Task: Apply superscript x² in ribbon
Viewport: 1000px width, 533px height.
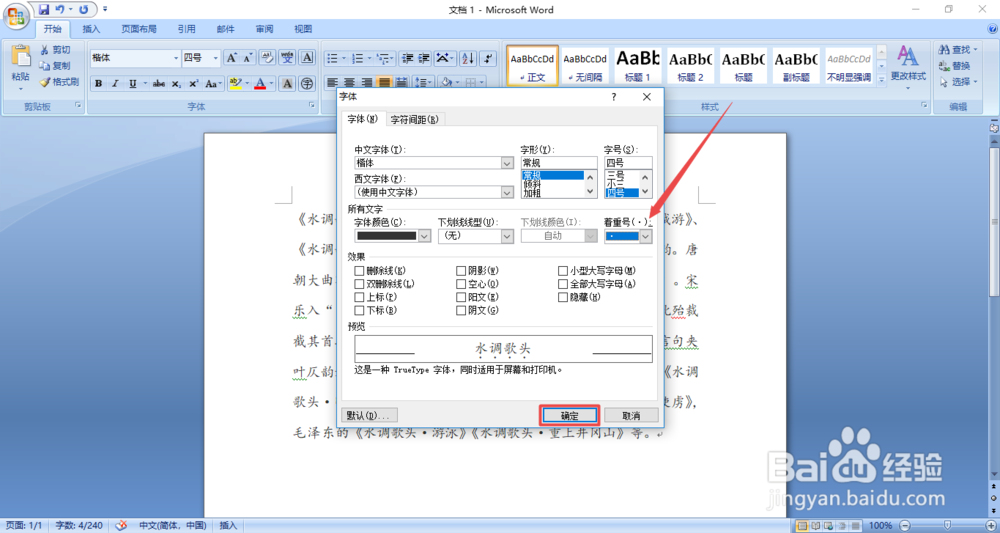Action: pyautogui.click(x=193, y=84)
